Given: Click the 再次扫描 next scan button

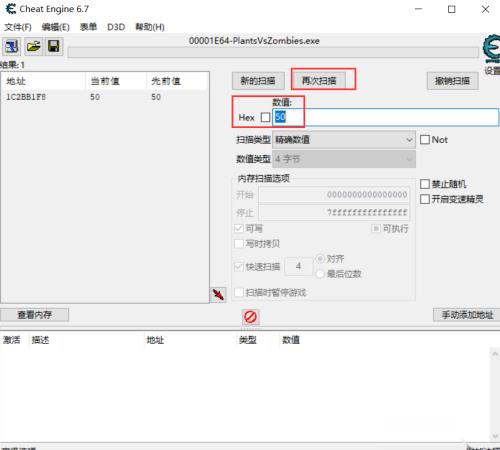Looking at the screenshot, I should [319, 80].
